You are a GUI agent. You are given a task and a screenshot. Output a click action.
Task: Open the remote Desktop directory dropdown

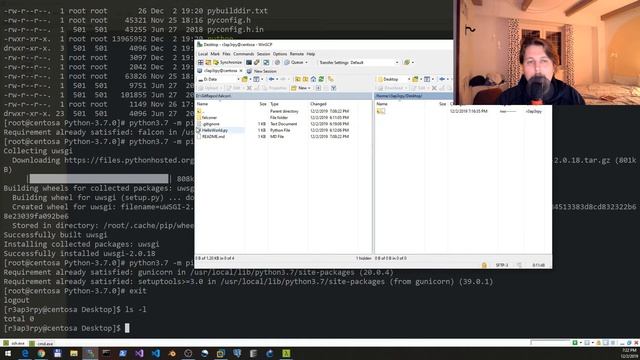(x=393, y=79)
